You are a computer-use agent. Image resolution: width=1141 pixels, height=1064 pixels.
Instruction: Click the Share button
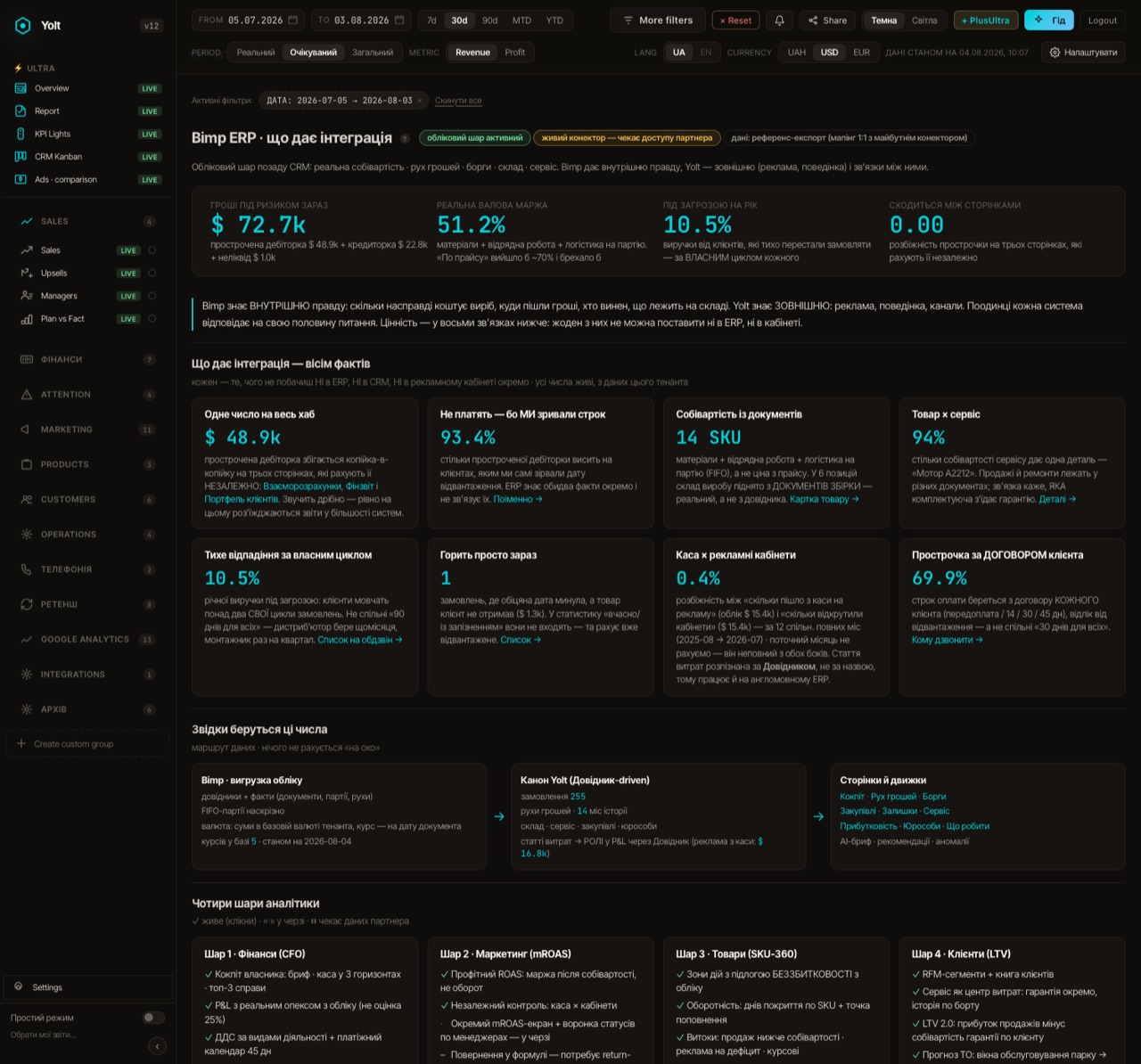(x=827, y=20)
